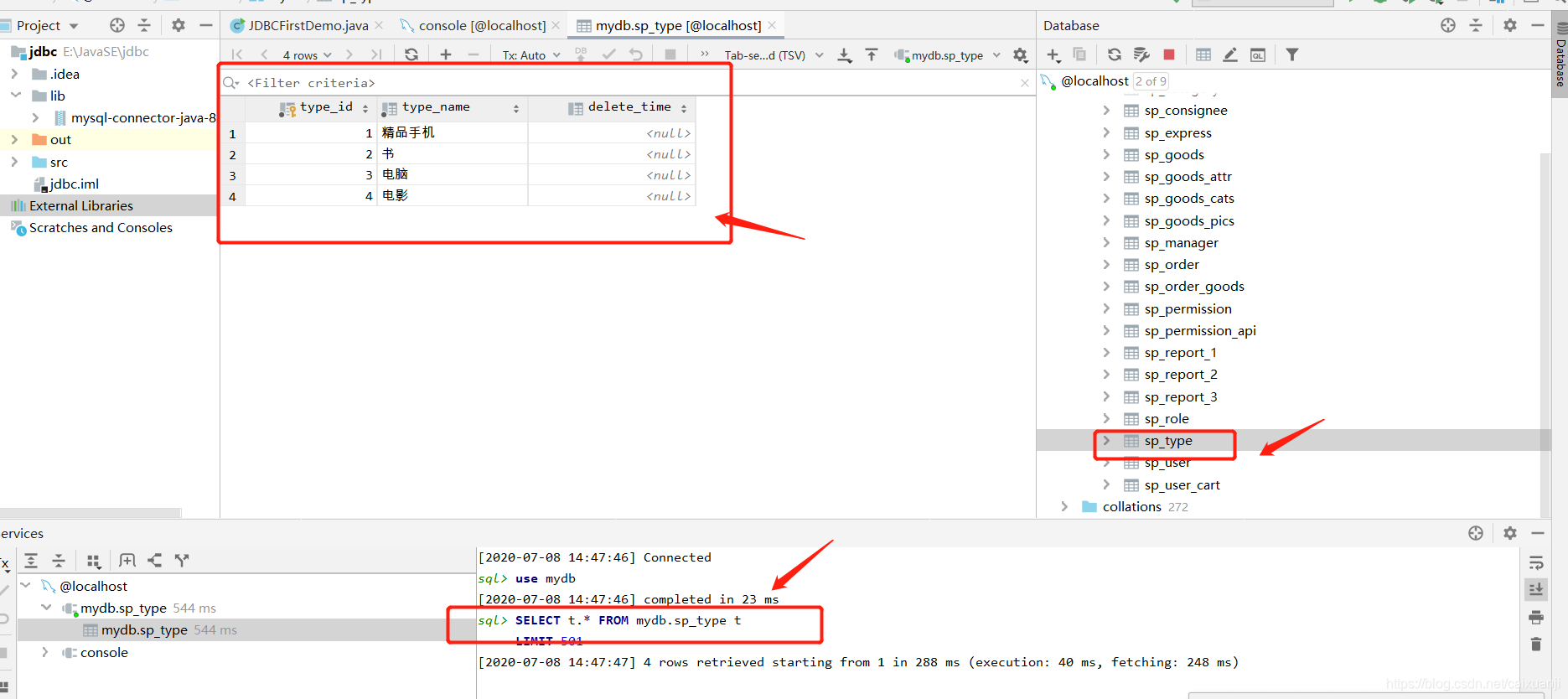The image size is (1568, 699).
Task: Toggle sort on type_name column
Action: coord(516,109)
